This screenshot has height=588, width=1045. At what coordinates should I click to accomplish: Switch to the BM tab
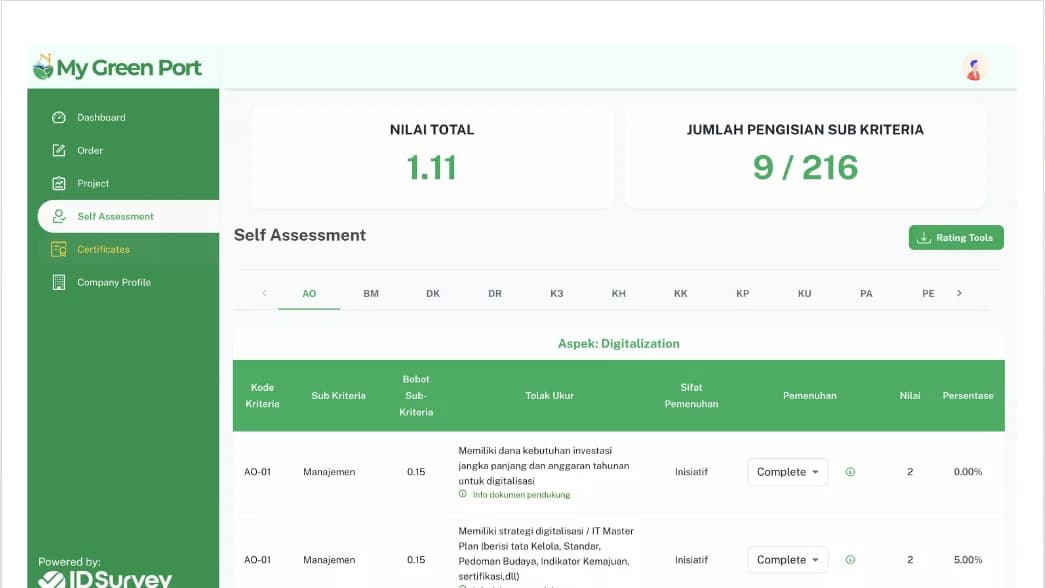371,293
